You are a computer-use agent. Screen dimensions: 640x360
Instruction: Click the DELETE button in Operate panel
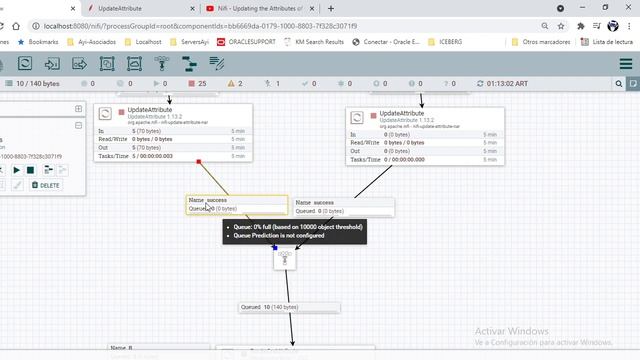click(x=46, y=185)
